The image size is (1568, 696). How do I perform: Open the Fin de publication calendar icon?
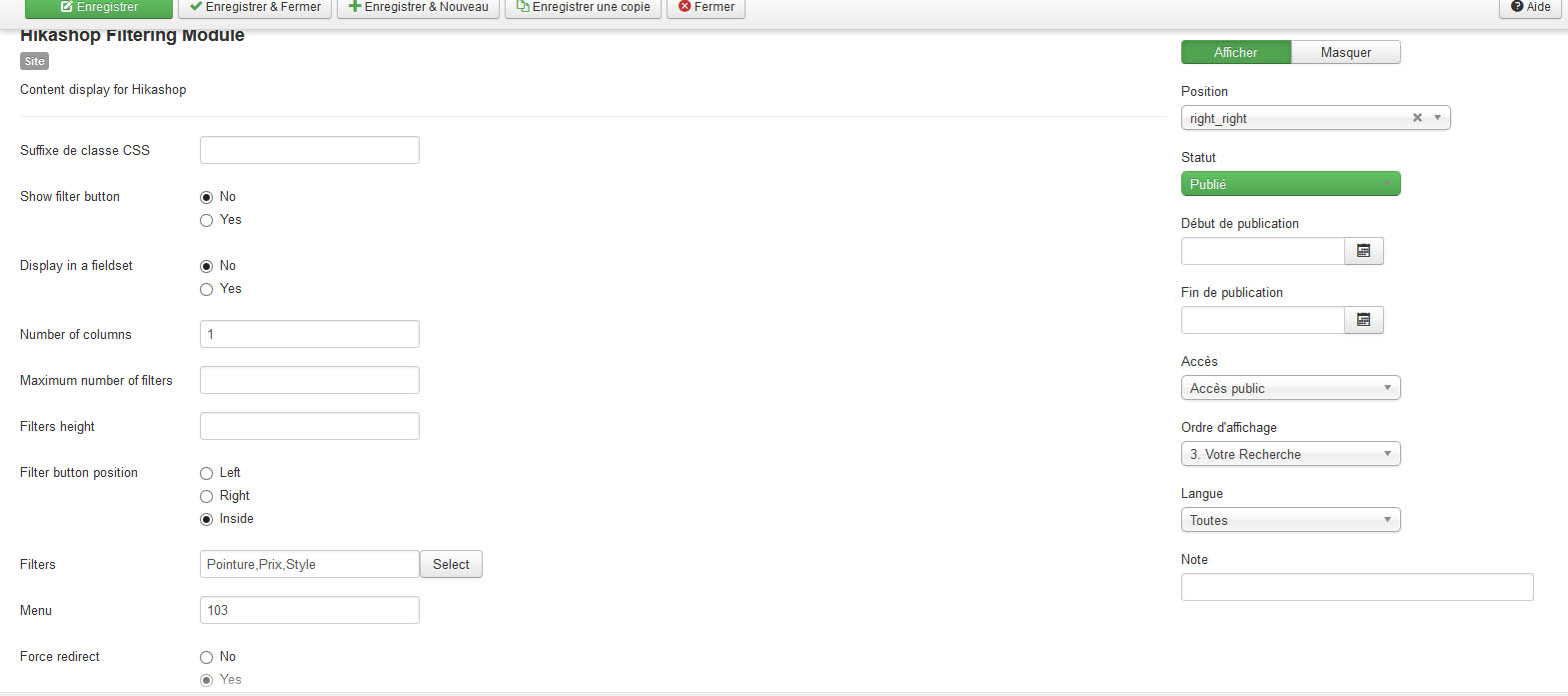tap(1363, 320)
